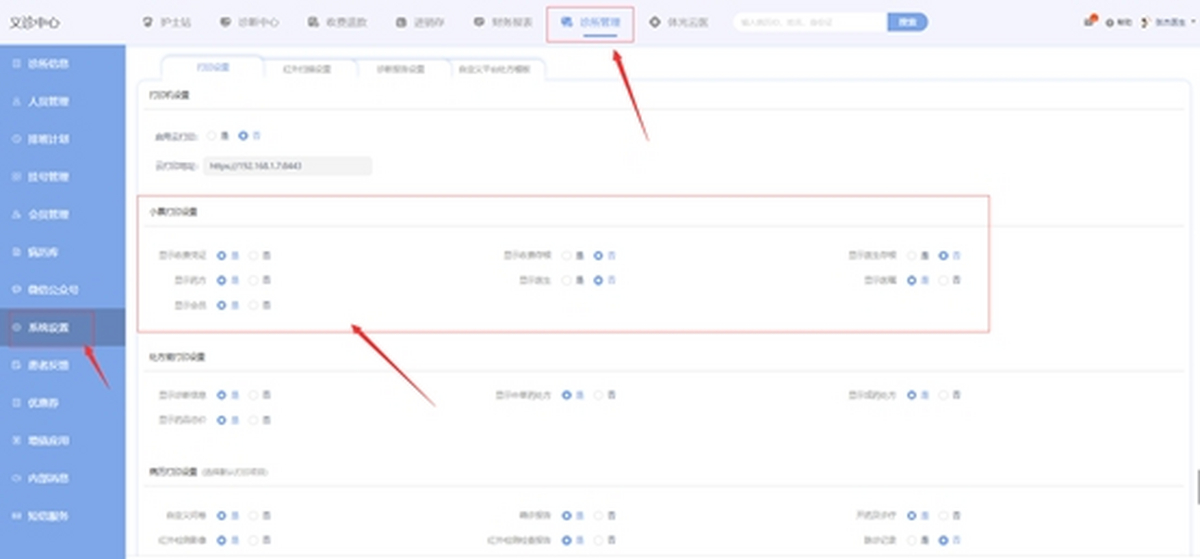
Task: Click the page vertical scrollbar thumb
Action: (1197, 488)
